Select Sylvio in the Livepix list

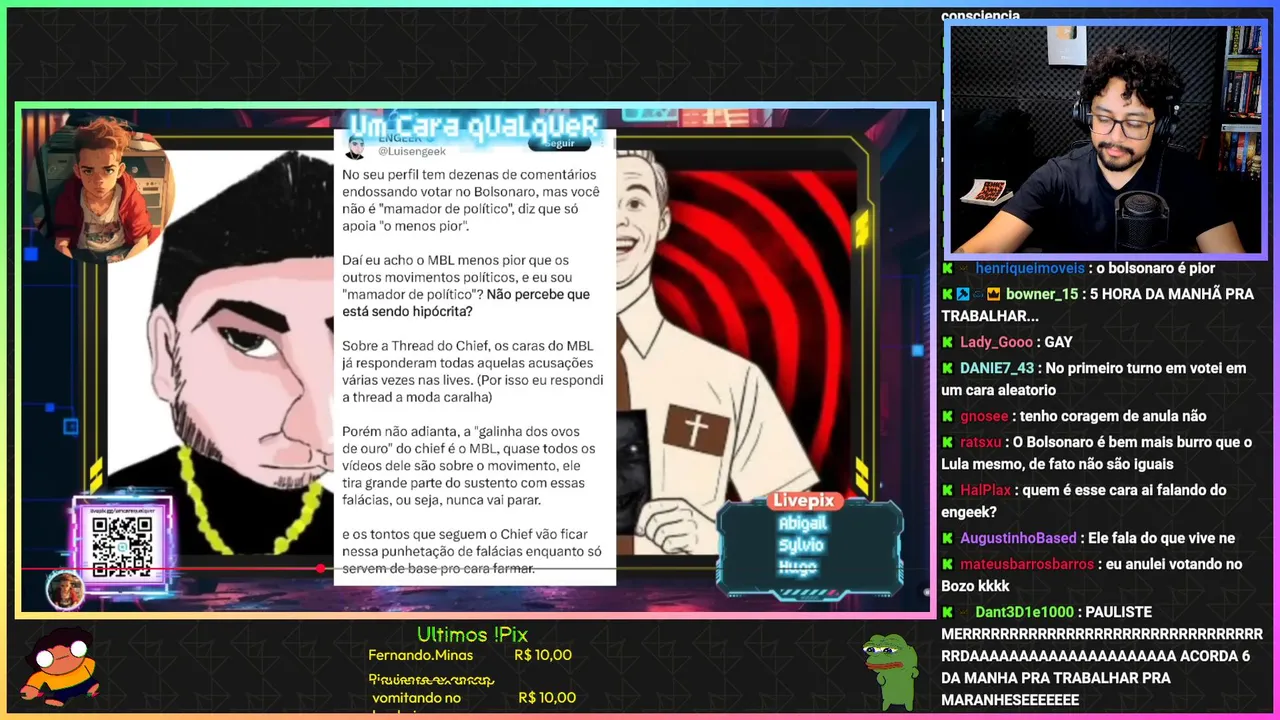801,545
